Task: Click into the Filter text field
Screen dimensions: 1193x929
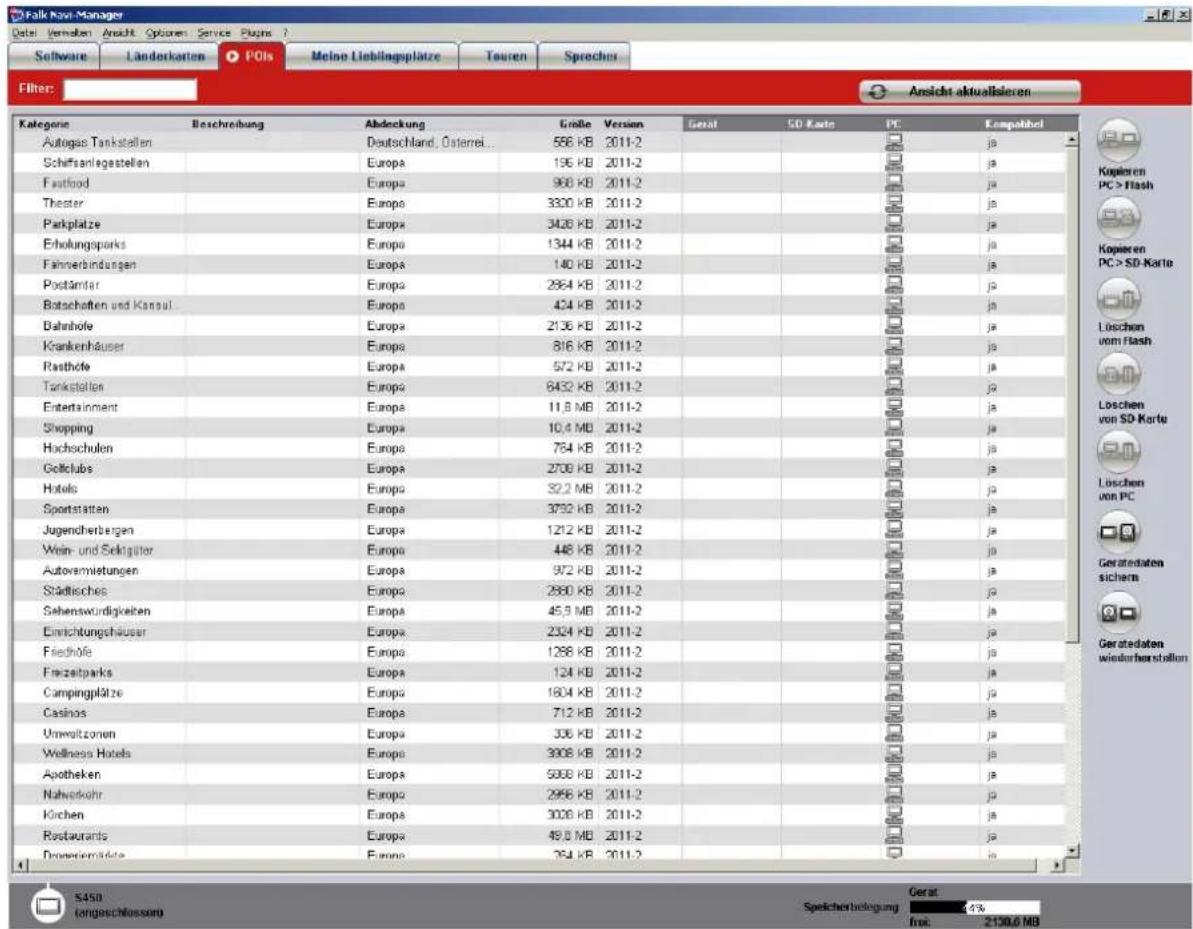Action: tap(130, 90)
